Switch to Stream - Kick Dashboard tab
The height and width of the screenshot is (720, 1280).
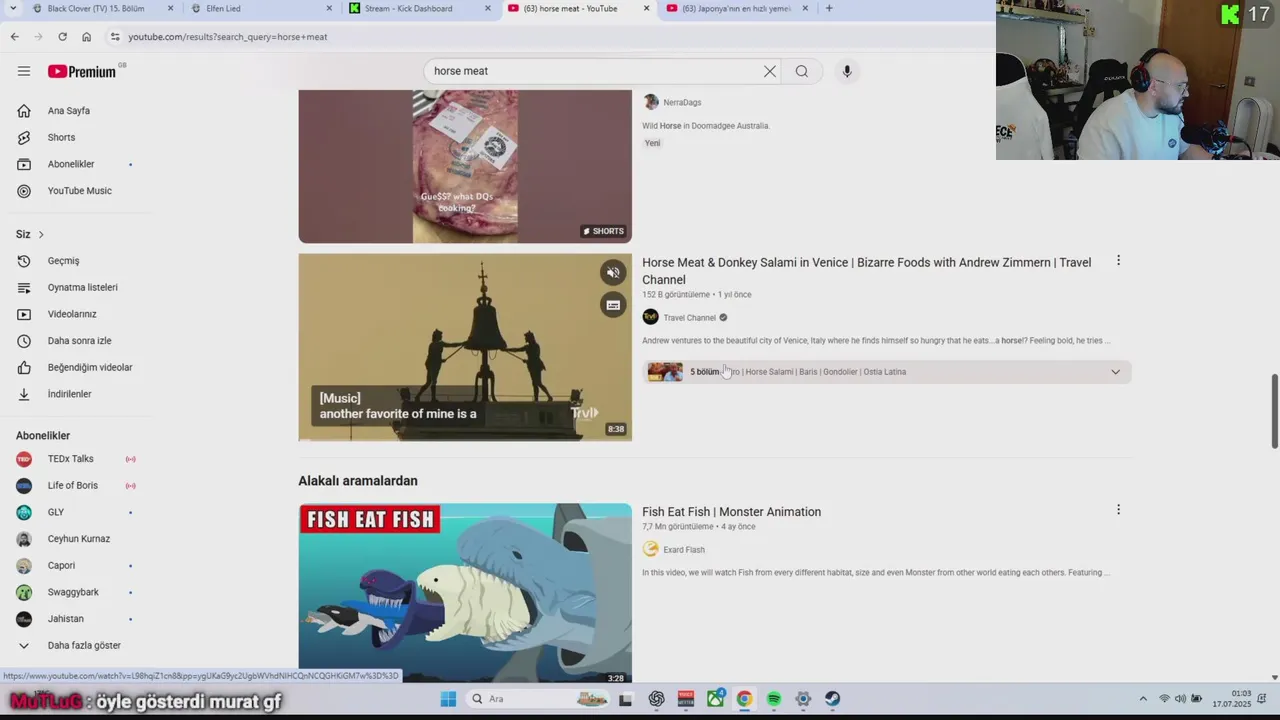point(408,8)
